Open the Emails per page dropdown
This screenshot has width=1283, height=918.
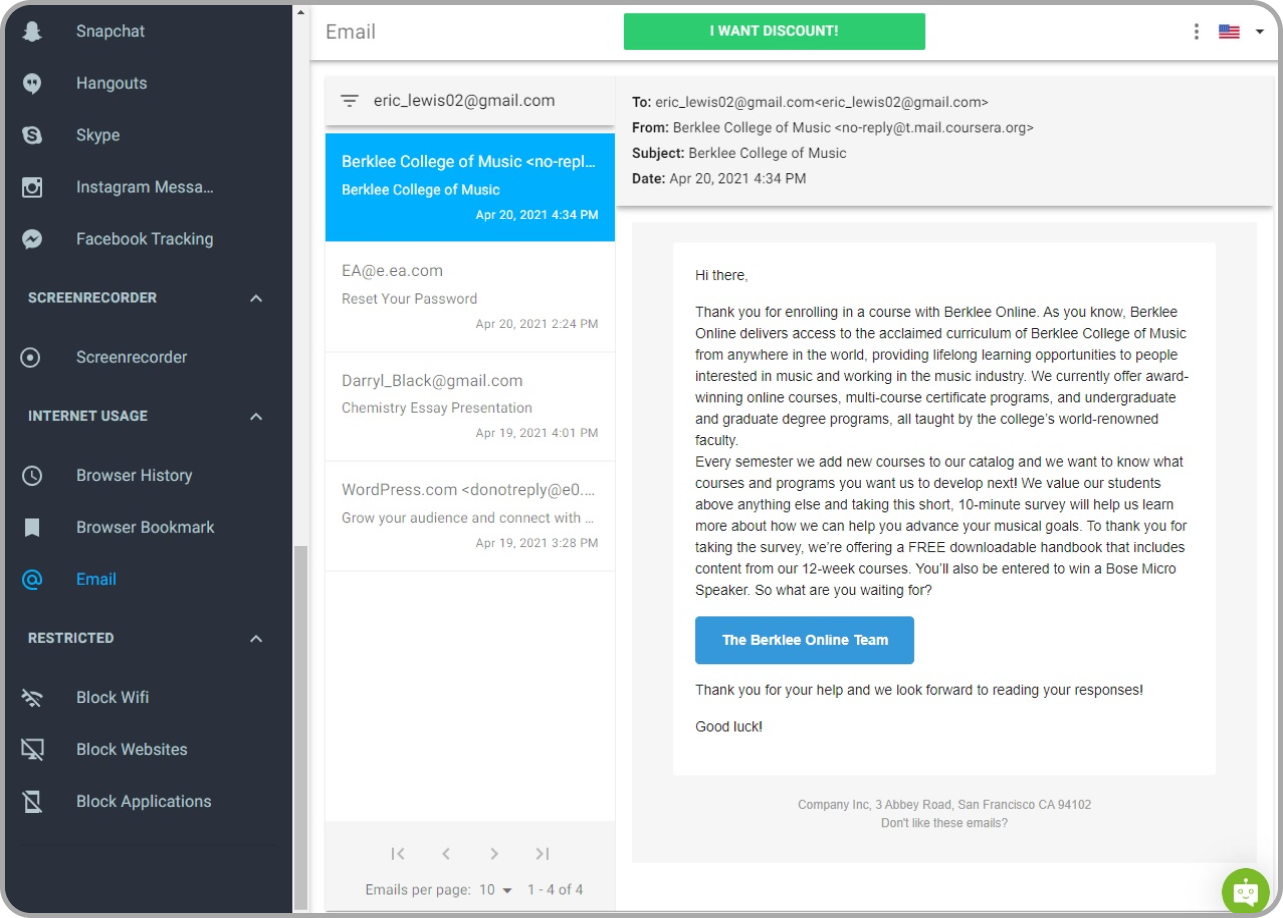click(495, 889)
